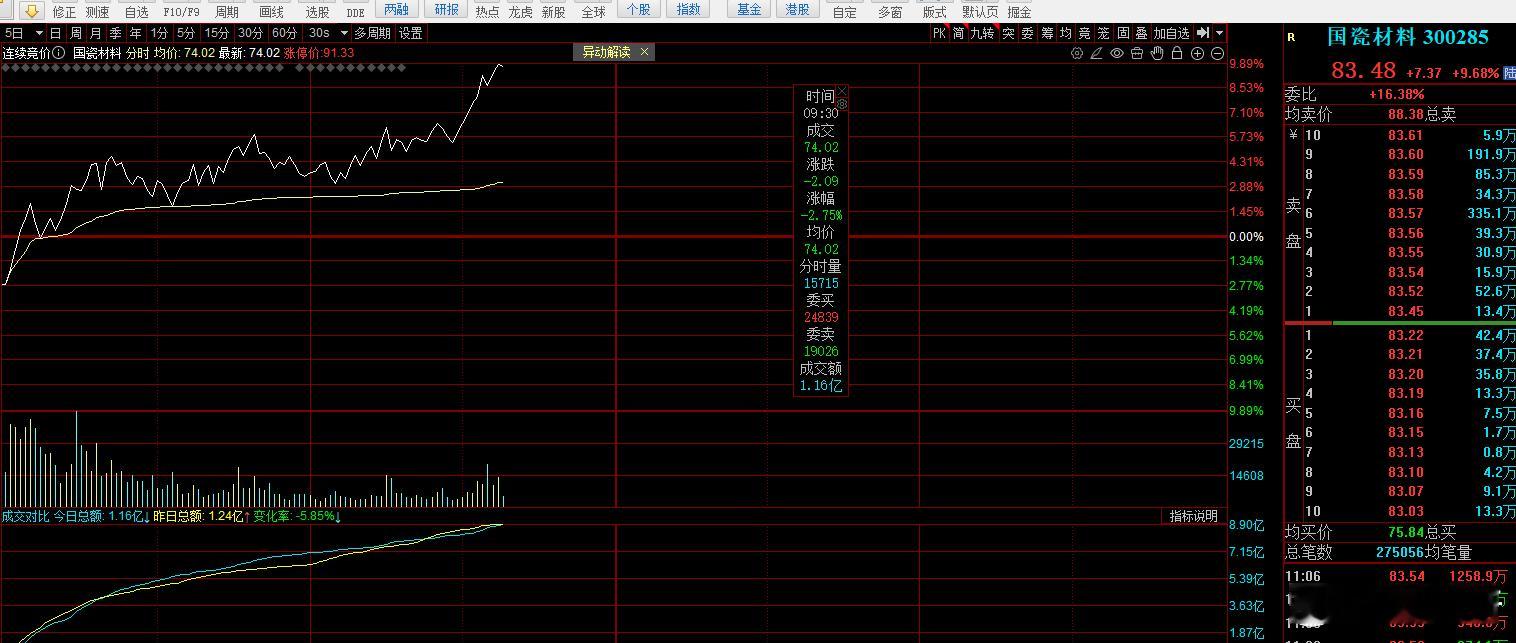Image resolution: width=1516 pixels, height=643 pixels.
Task: Add stock via 加自选 button
Action: (x=1172, y=33)
